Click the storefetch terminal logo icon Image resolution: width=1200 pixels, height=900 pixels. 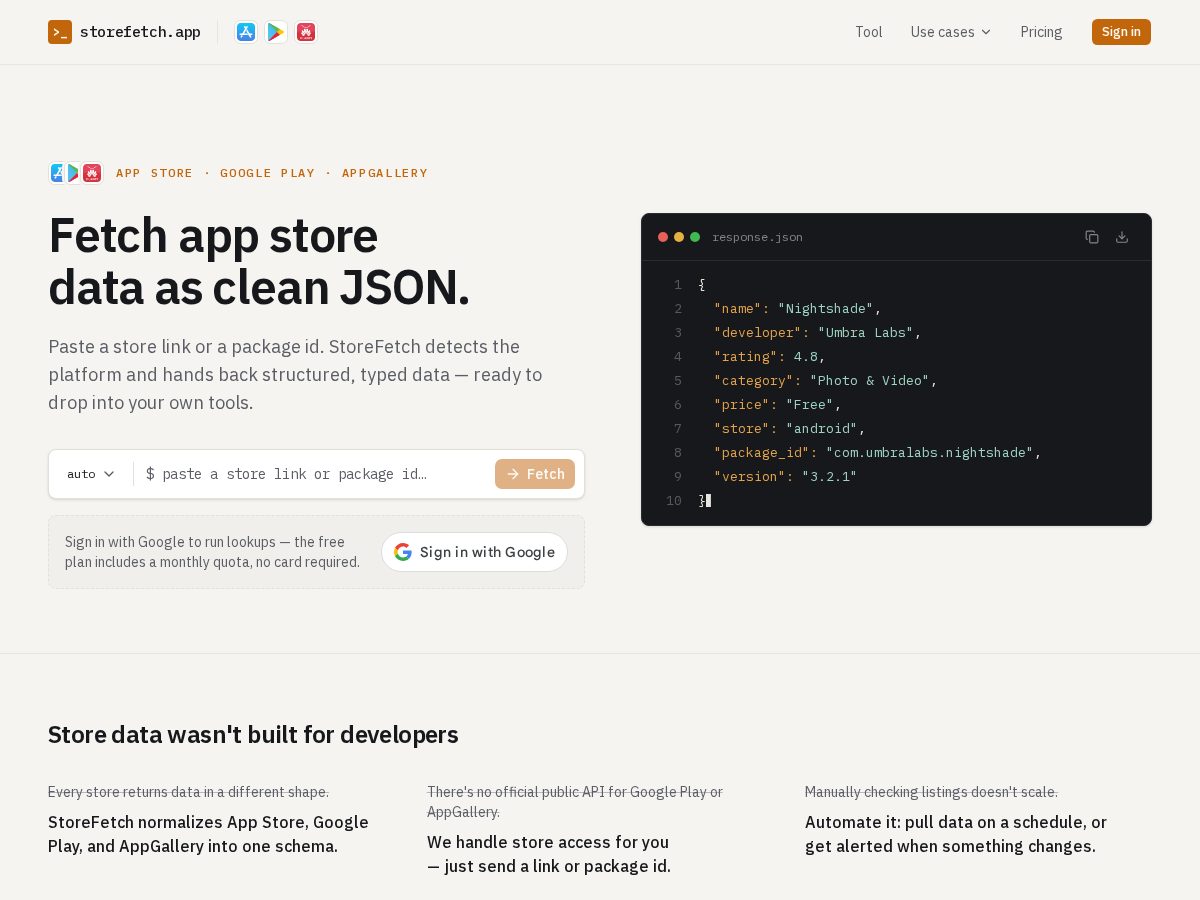(60, 32)
